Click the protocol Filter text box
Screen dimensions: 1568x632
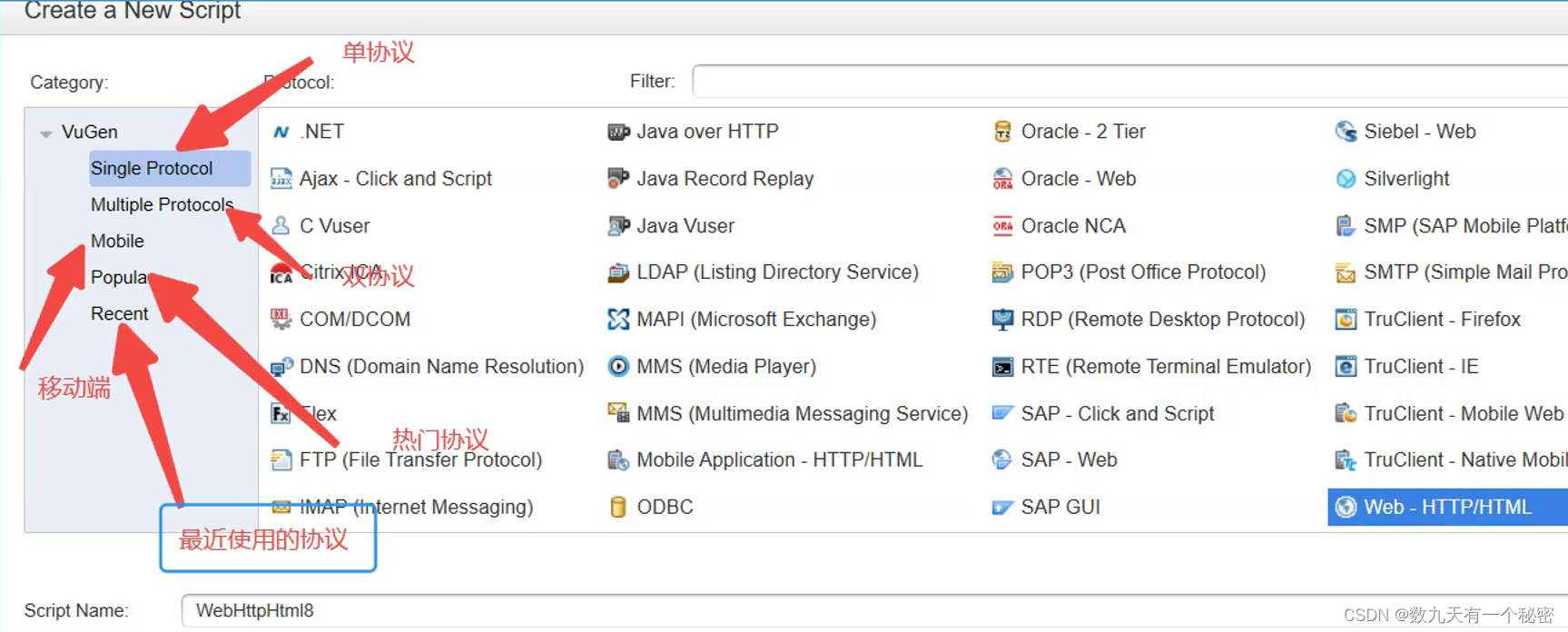[1129, 81]
